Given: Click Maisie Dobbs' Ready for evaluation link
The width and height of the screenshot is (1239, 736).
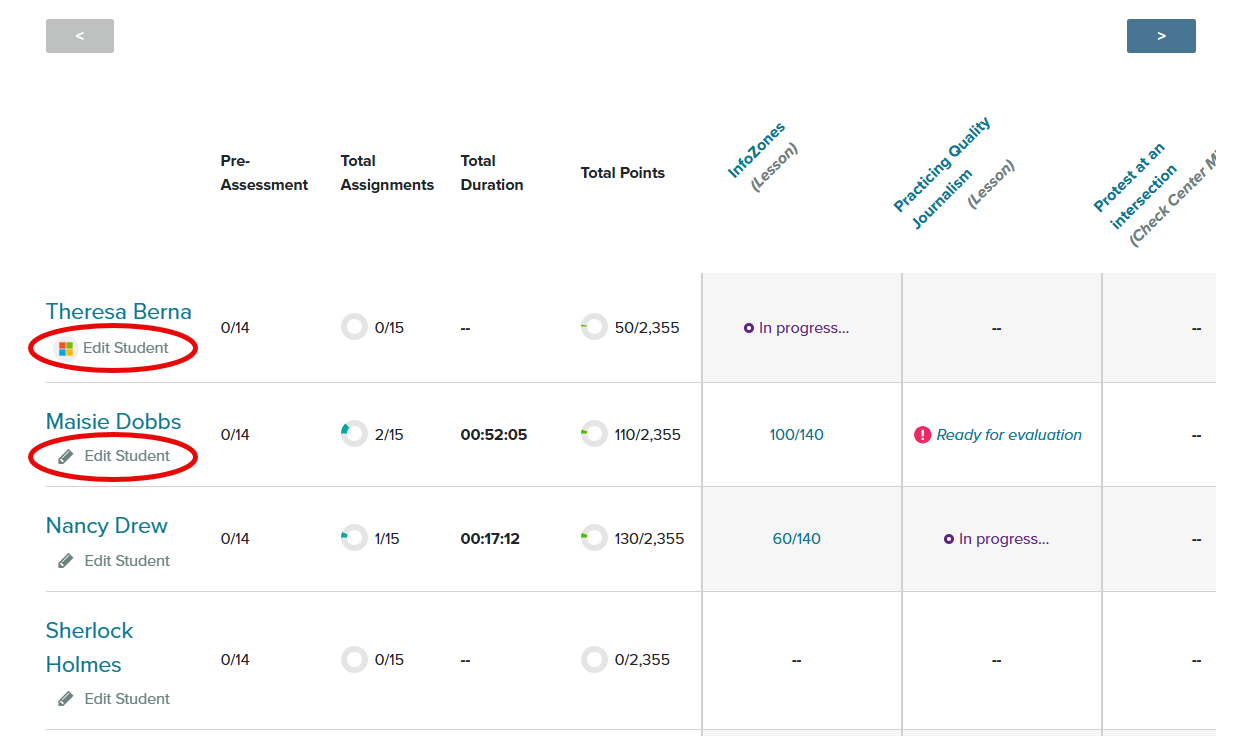Looking at the screenshot, I should click(x=1008, y=435).
